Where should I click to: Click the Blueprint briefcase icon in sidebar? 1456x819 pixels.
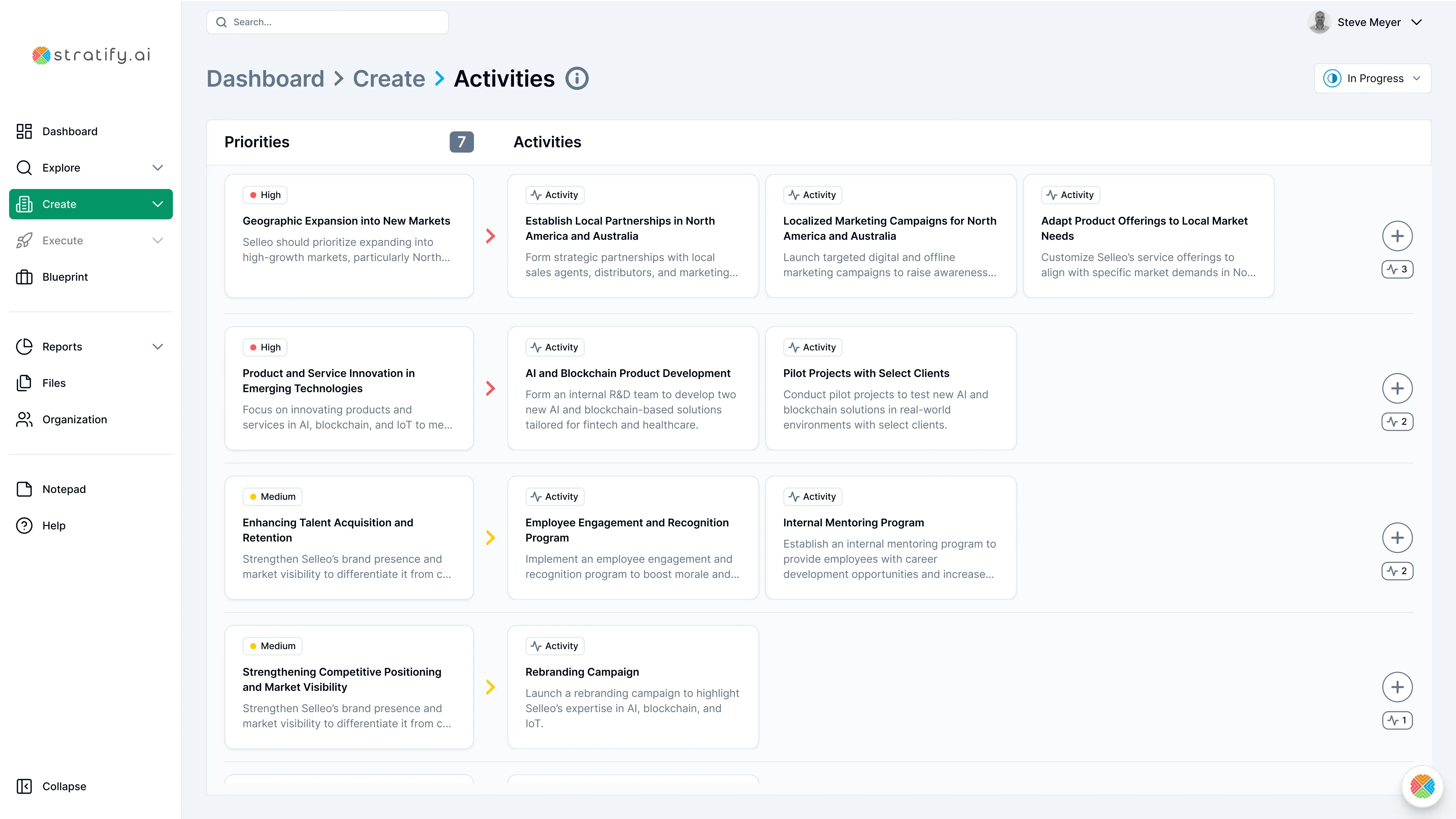(24, 277)
